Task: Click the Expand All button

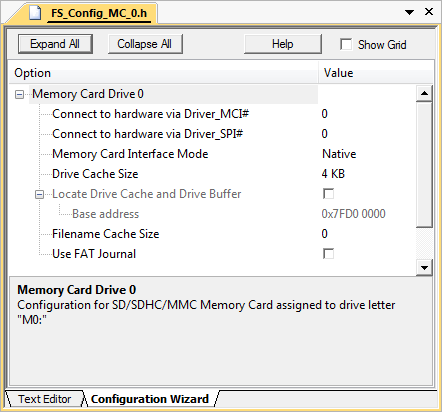Action: coord(55,44)
